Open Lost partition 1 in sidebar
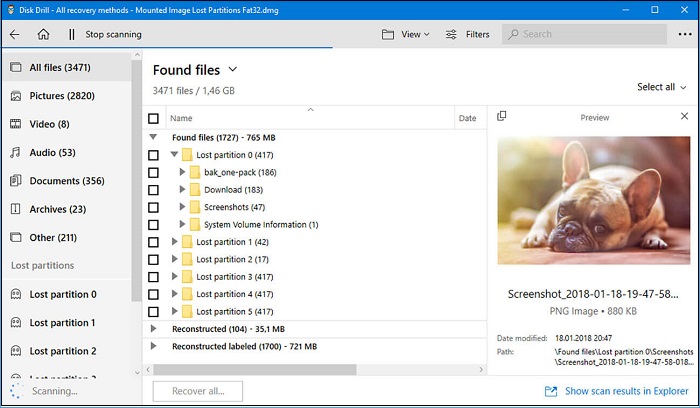 tap(67, 323)
